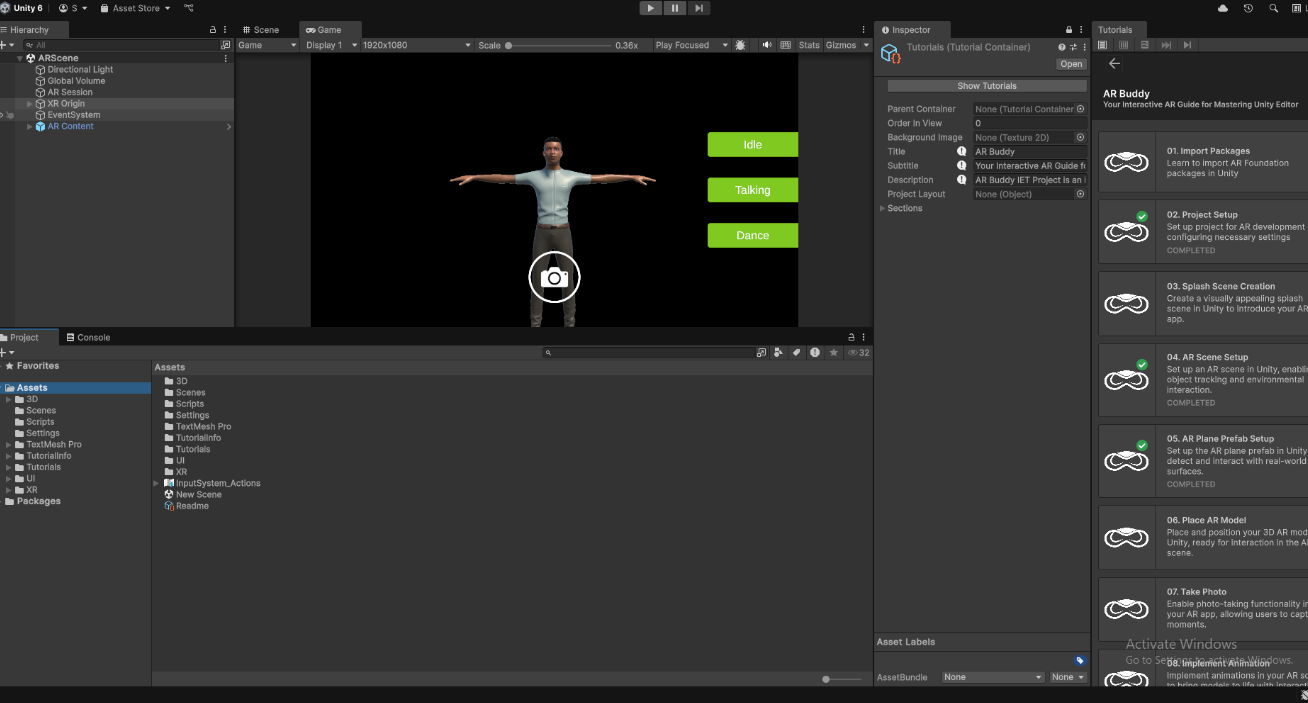The width and height of the screenshot is (1308, 703).
Task: Click fast-forward icon in Tutorials toolbar
Action: [1166, 45]
